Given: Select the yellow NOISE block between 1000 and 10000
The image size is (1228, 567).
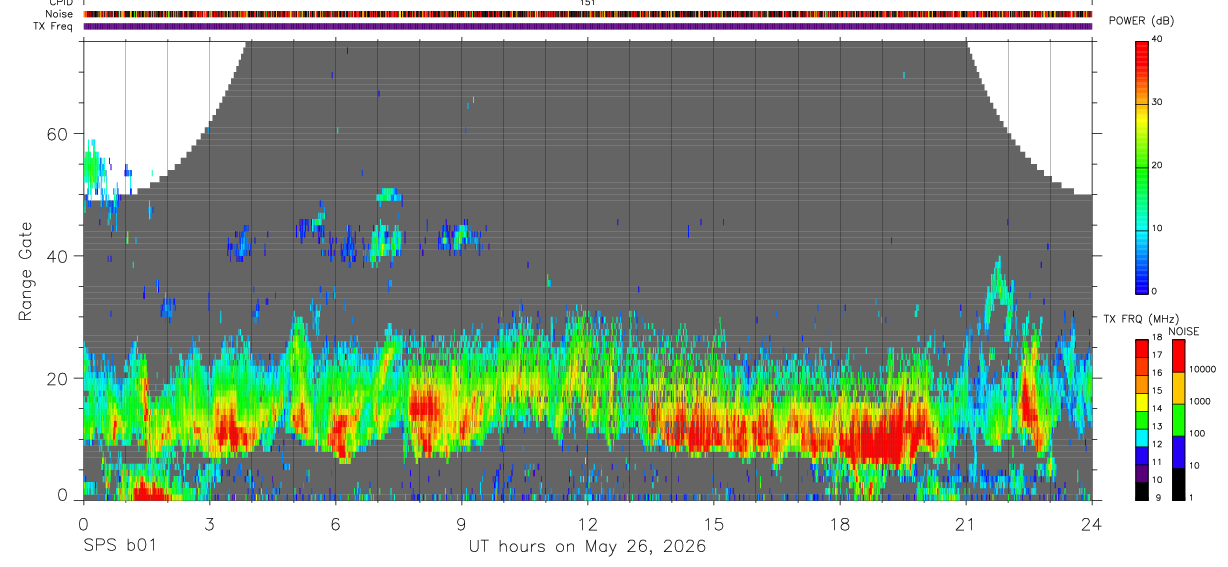Looking at the screenshot, I should point(1178,388).
